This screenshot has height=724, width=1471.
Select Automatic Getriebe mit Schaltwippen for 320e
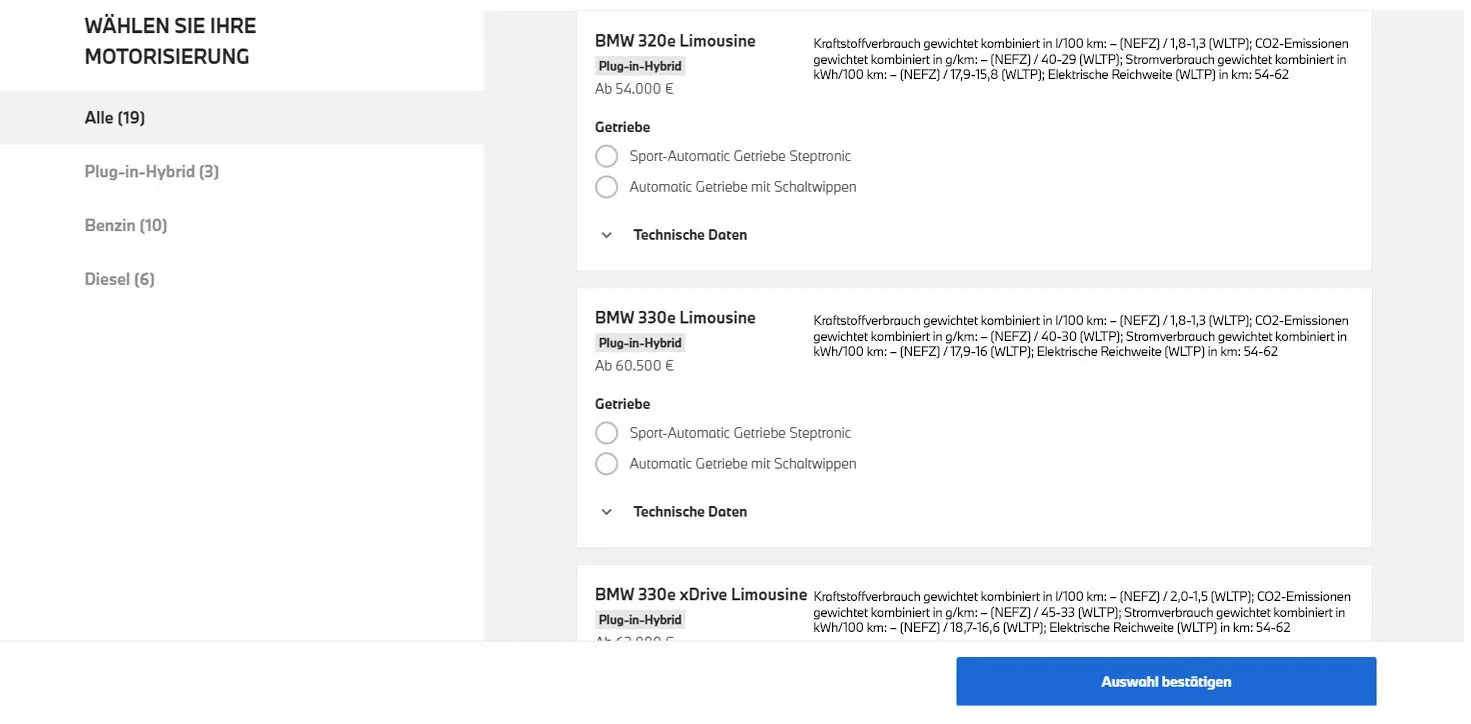[606, 187]
